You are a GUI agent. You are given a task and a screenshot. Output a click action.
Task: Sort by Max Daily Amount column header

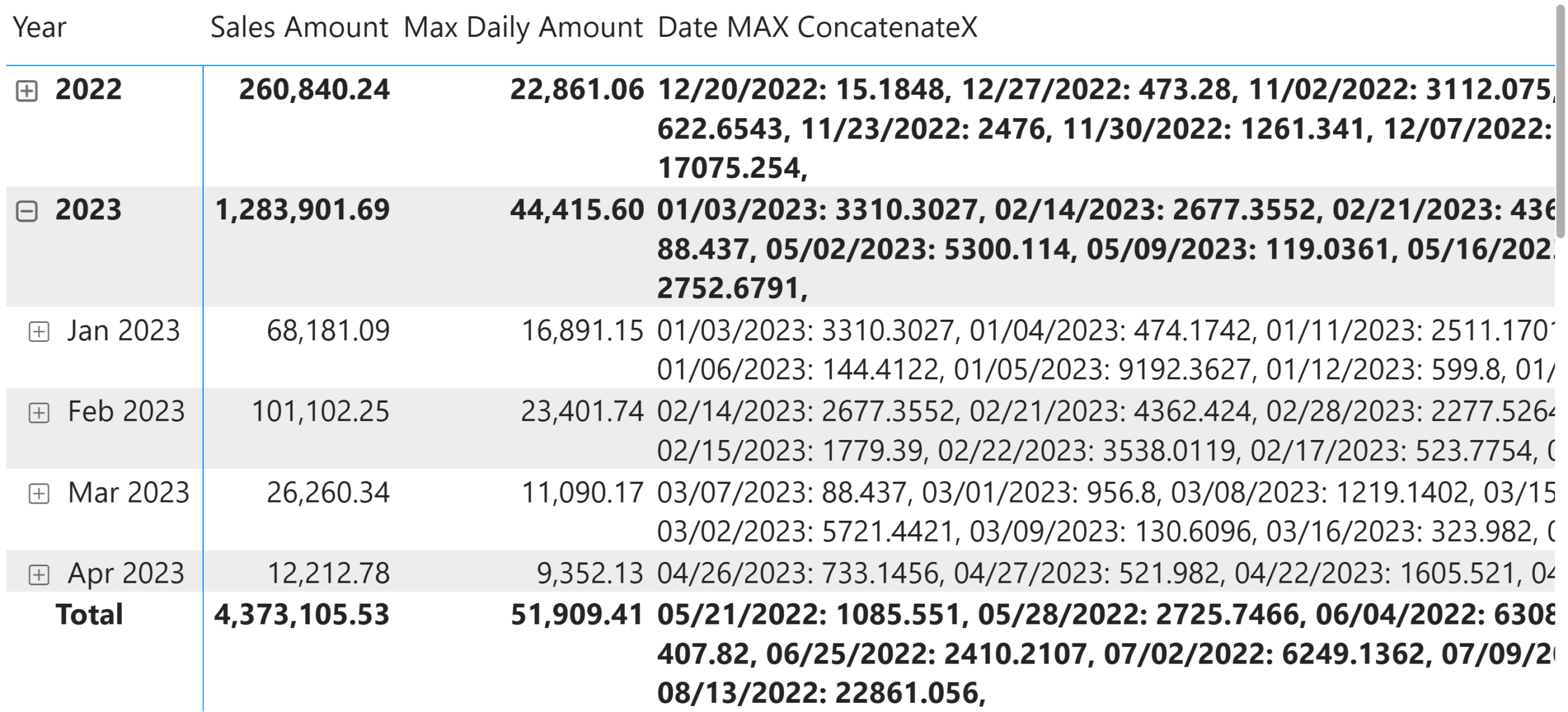pos(523,28)
